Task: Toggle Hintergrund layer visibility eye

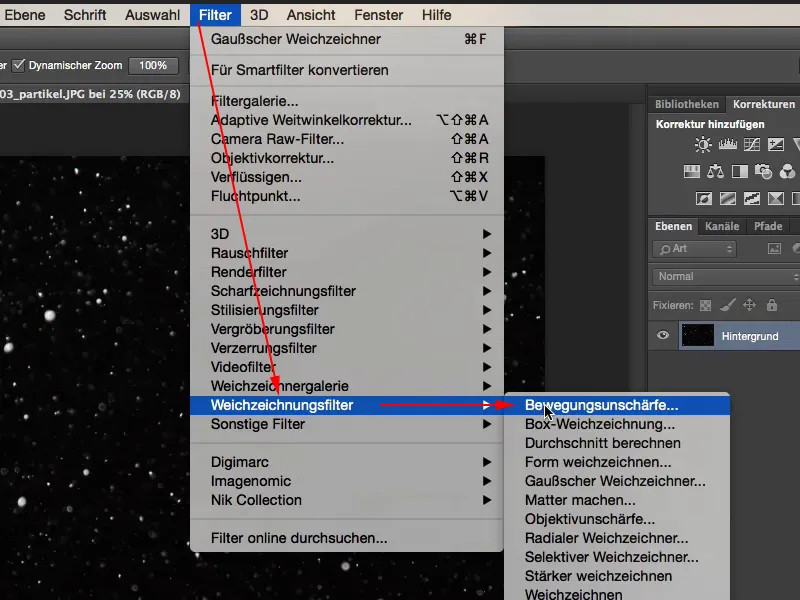Action: point(663,335)
